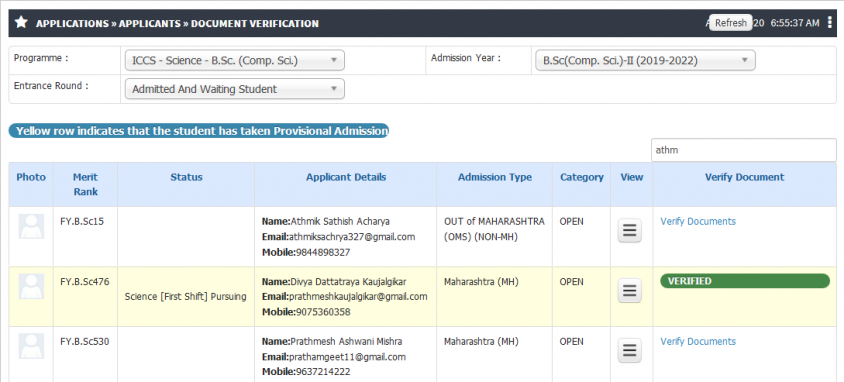The height and width of the screenshot is (382, 844).
Task: Open the view menu icon for Prathmesh Ashwani Mishra
Action: point(629,351)
